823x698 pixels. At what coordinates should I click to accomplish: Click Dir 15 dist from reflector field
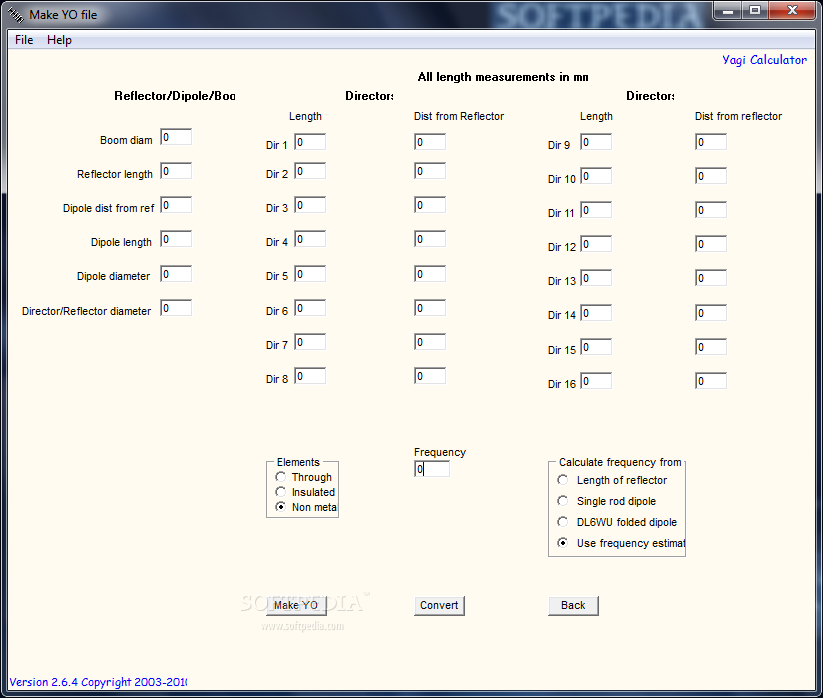(x=711, y=347)
